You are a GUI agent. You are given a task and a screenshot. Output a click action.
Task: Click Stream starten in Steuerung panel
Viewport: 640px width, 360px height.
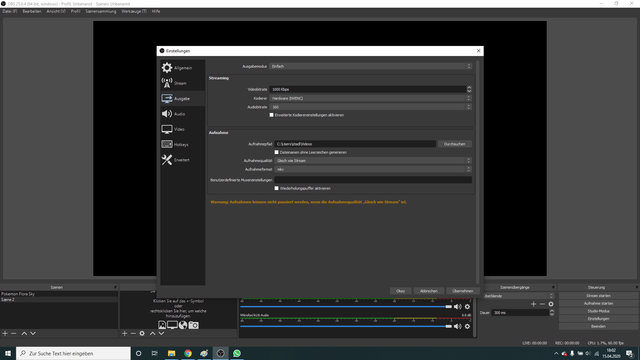coord(598,296)
